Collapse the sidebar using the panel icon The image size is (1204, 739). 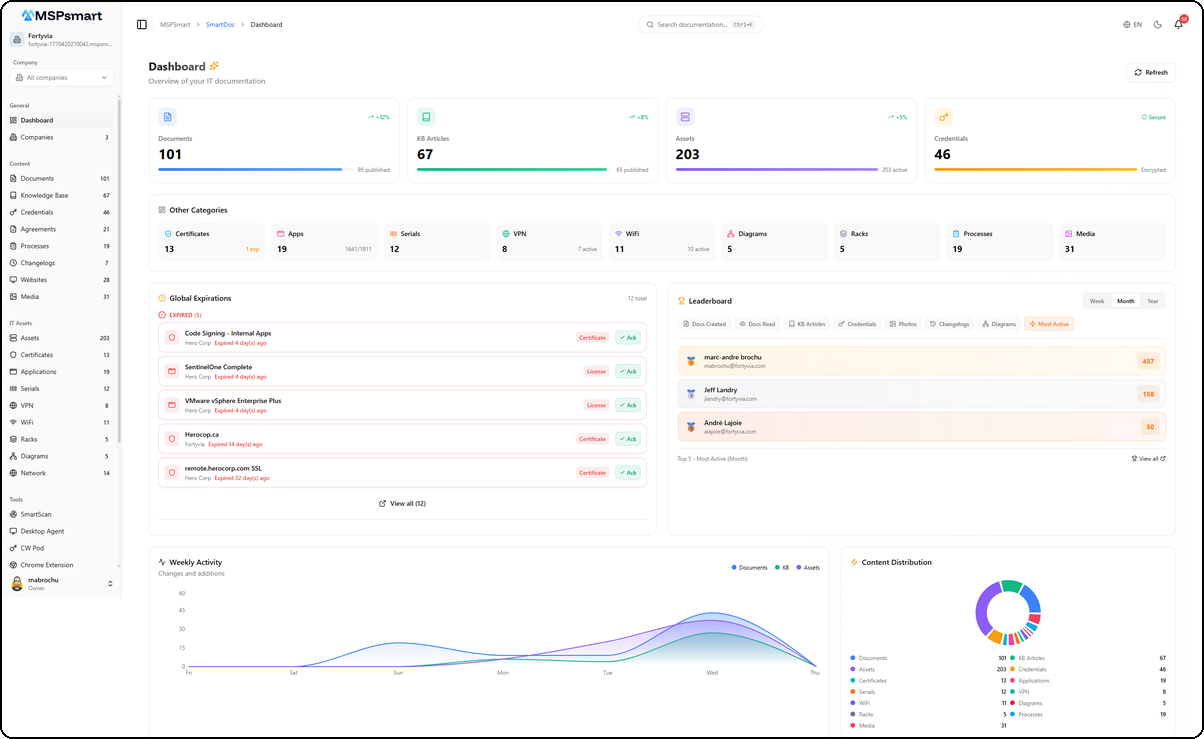point(141,24)
